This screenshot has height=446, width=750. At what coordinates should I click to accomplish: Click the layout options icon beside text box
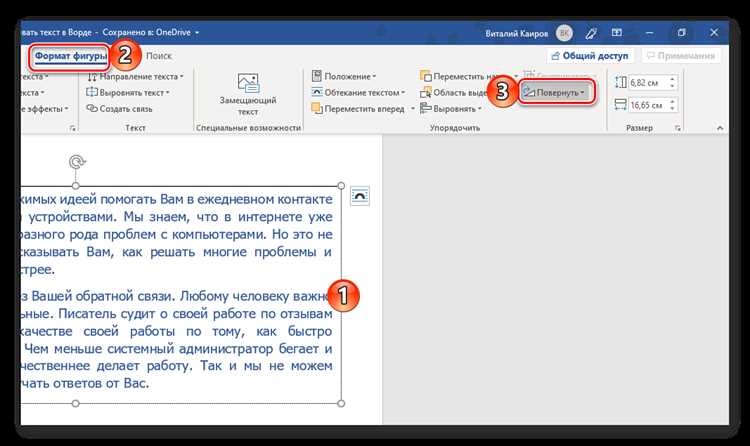(x=360, y=196)
